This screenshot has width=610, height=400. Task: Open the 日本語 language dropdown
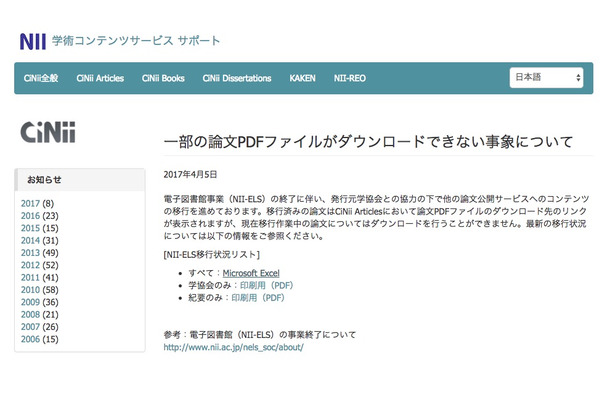click(x=547, y=78)
